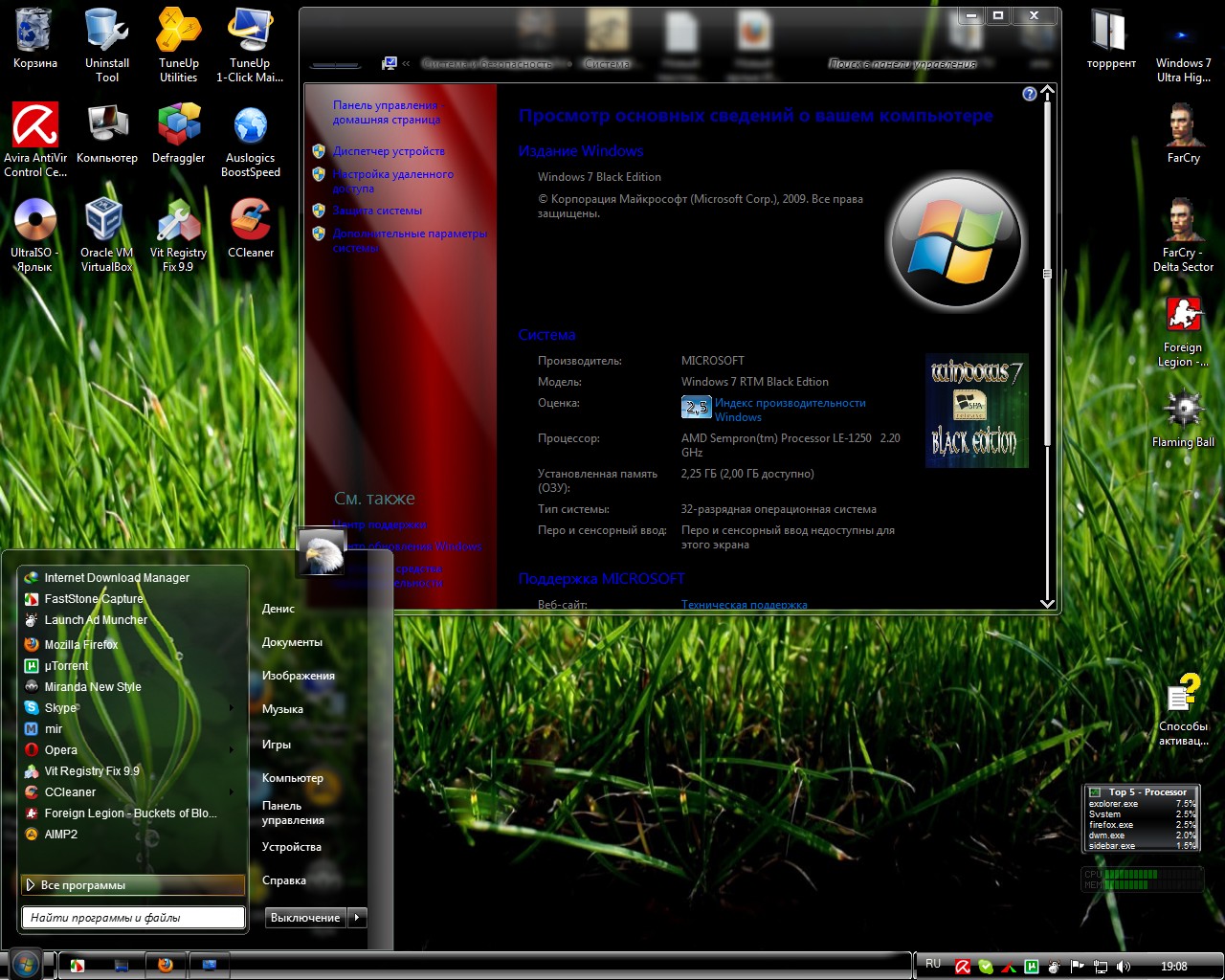Launch FarCry - Delta Sector desktop icon
The width and height of the screenshot is (1225, 980).
click(x=1184, y=234)
